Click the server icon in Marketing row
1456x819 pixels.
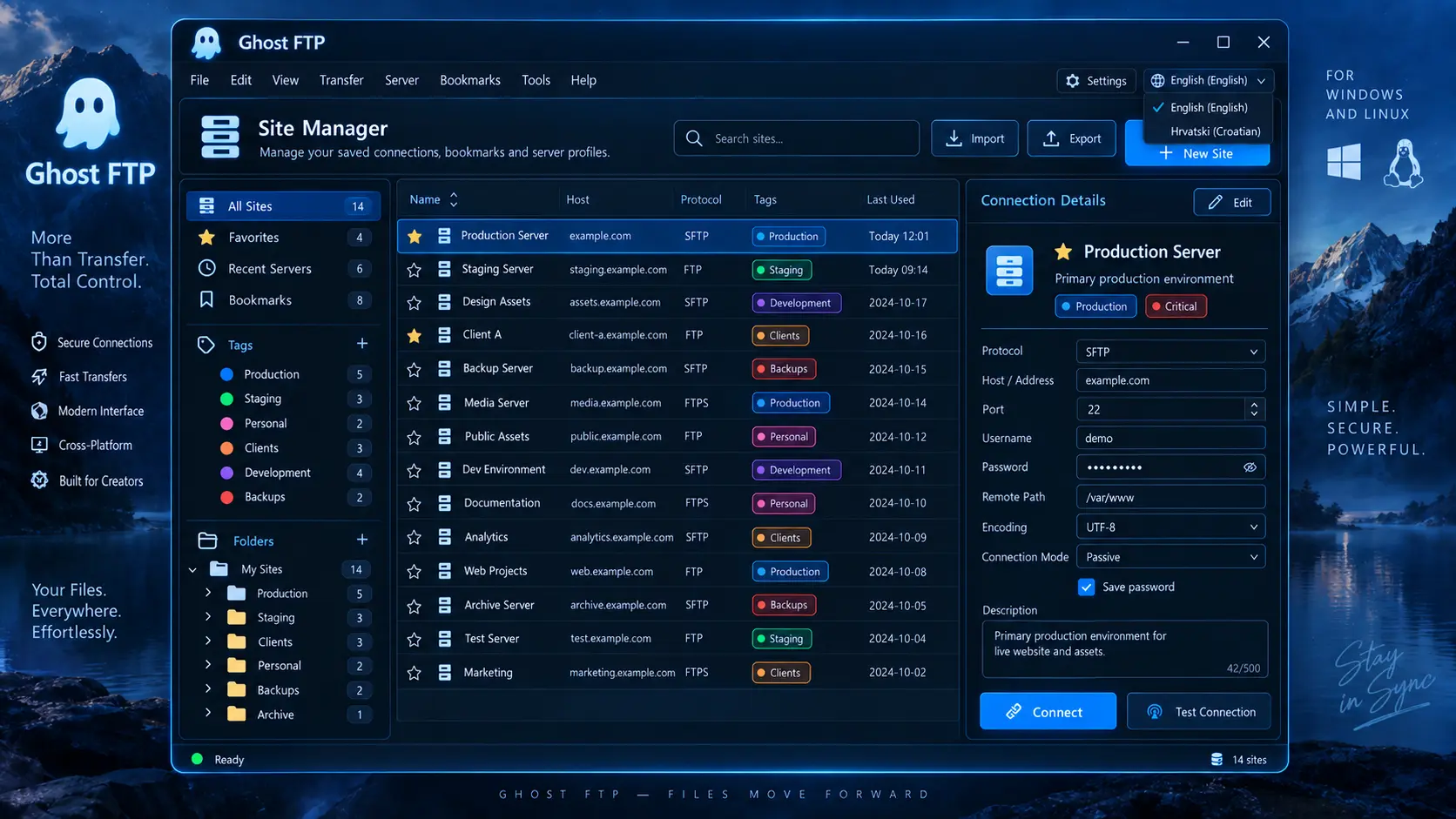pyautogui.click(x=444, y=673)
